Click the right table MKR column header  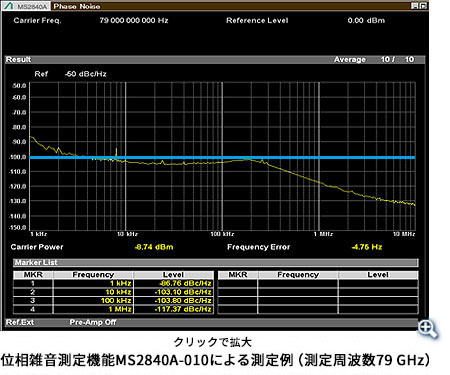[x=238, y=275]
